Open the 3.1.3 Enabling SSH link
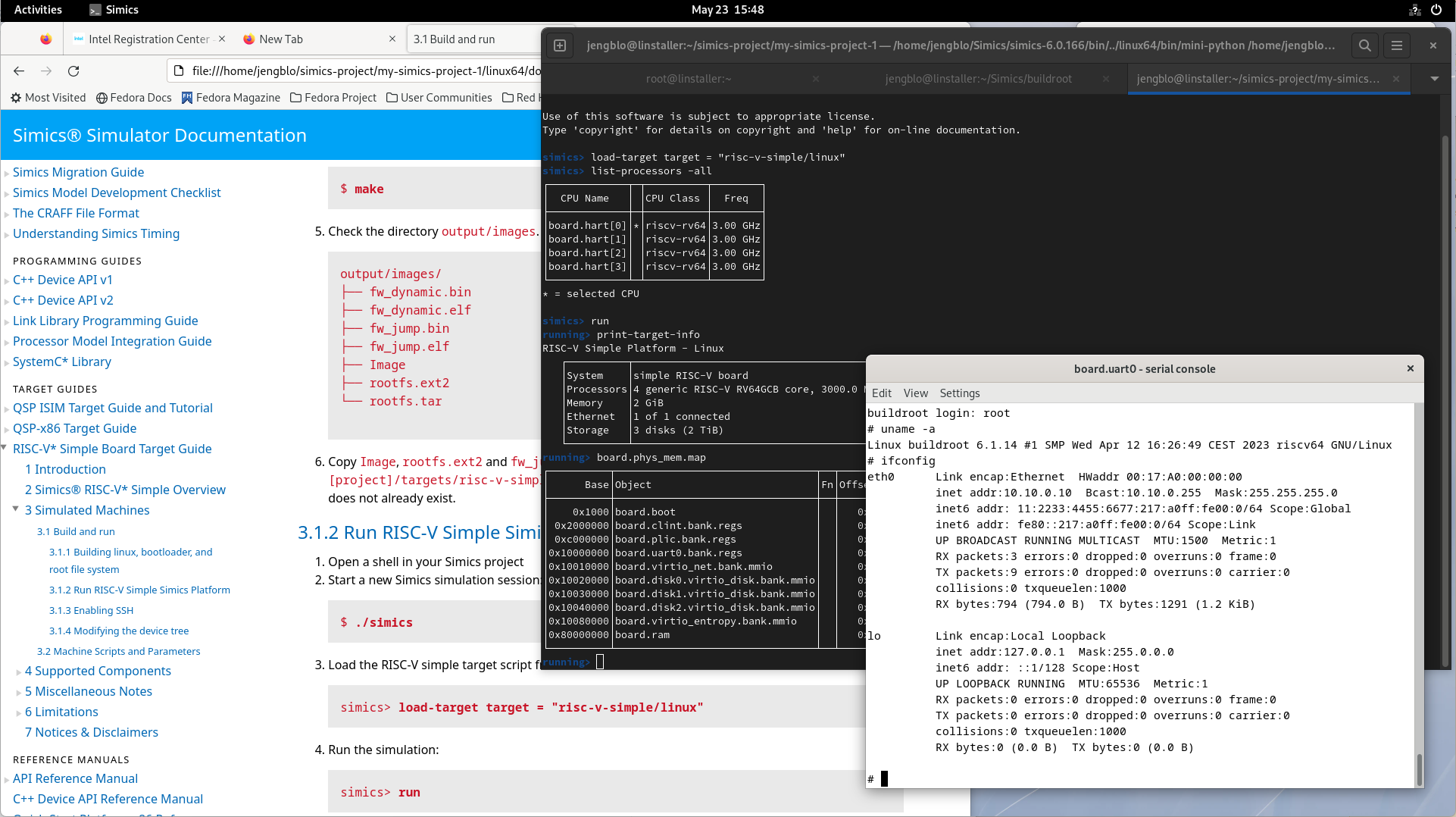The image size is (1456, 817). [x=91, y=610]
